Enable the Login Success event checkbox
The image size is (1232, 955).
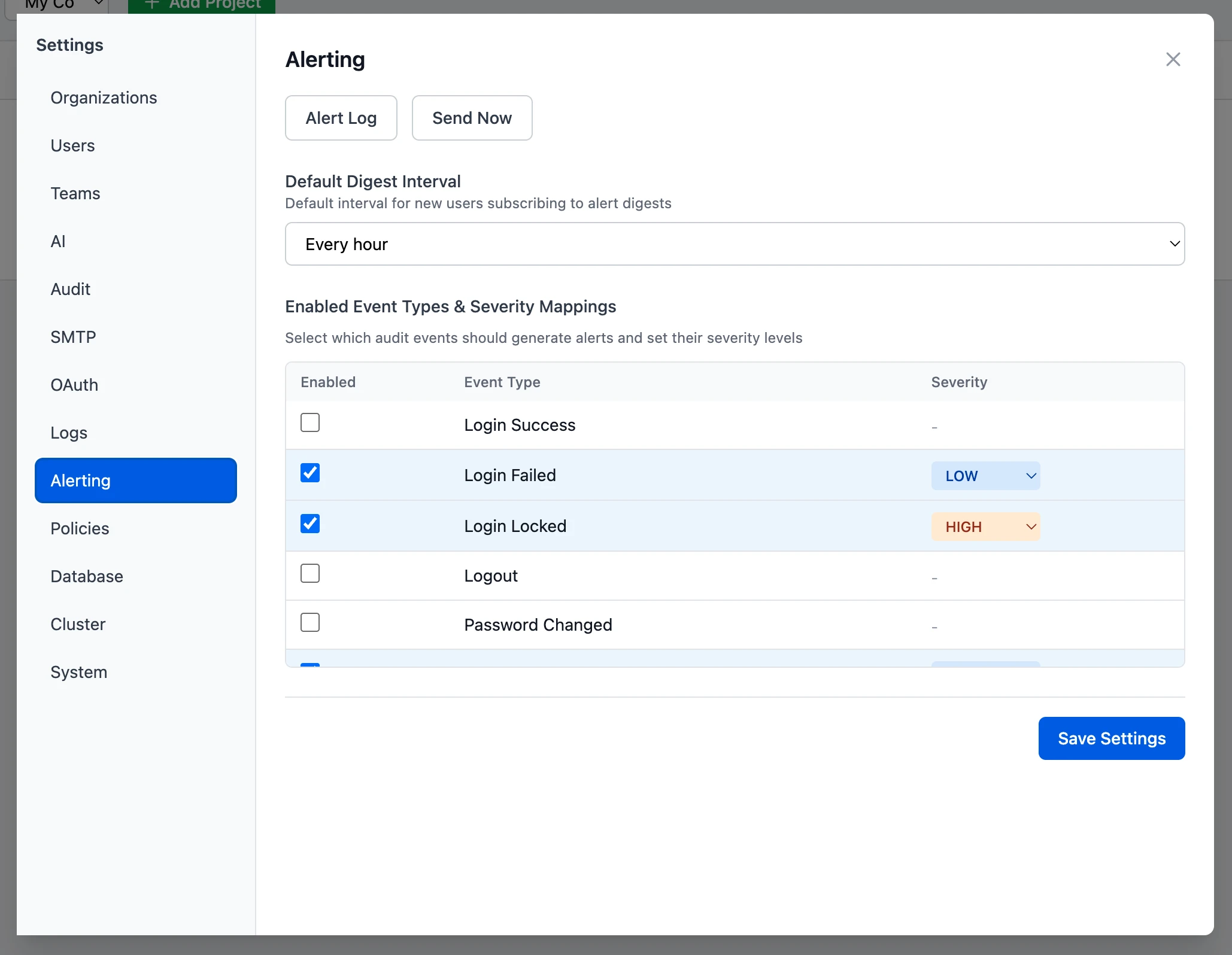point(310,422)
